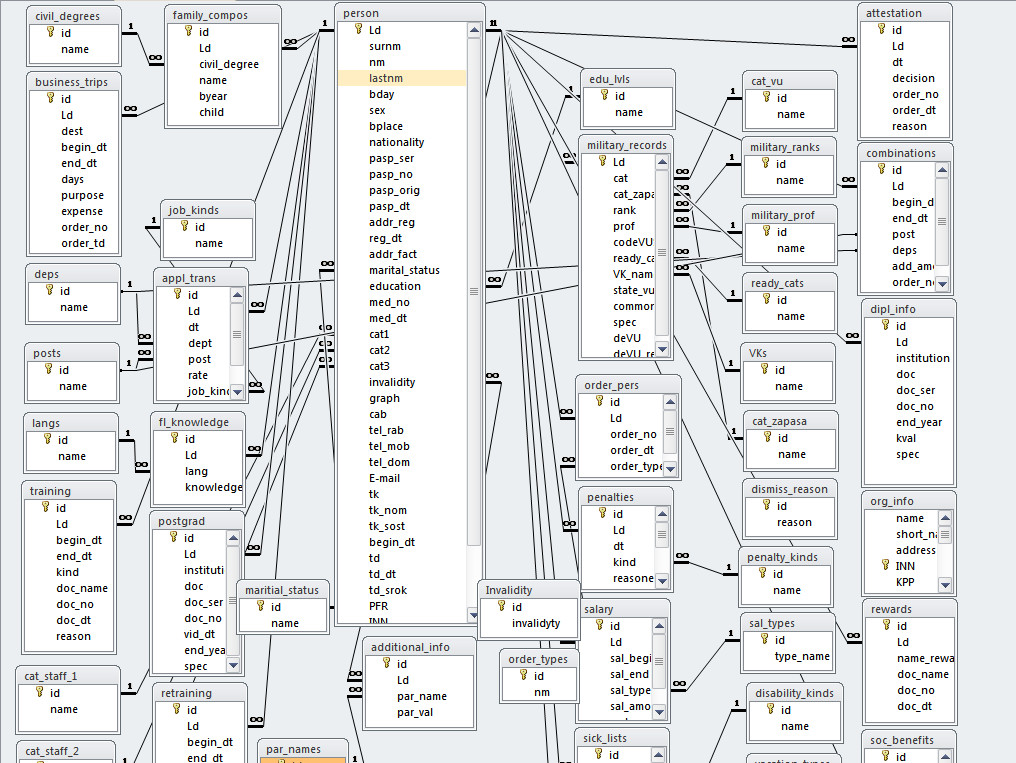Click key icon in maritial_status table
The width and height of the screenshot is (1016, 763).
260,606
